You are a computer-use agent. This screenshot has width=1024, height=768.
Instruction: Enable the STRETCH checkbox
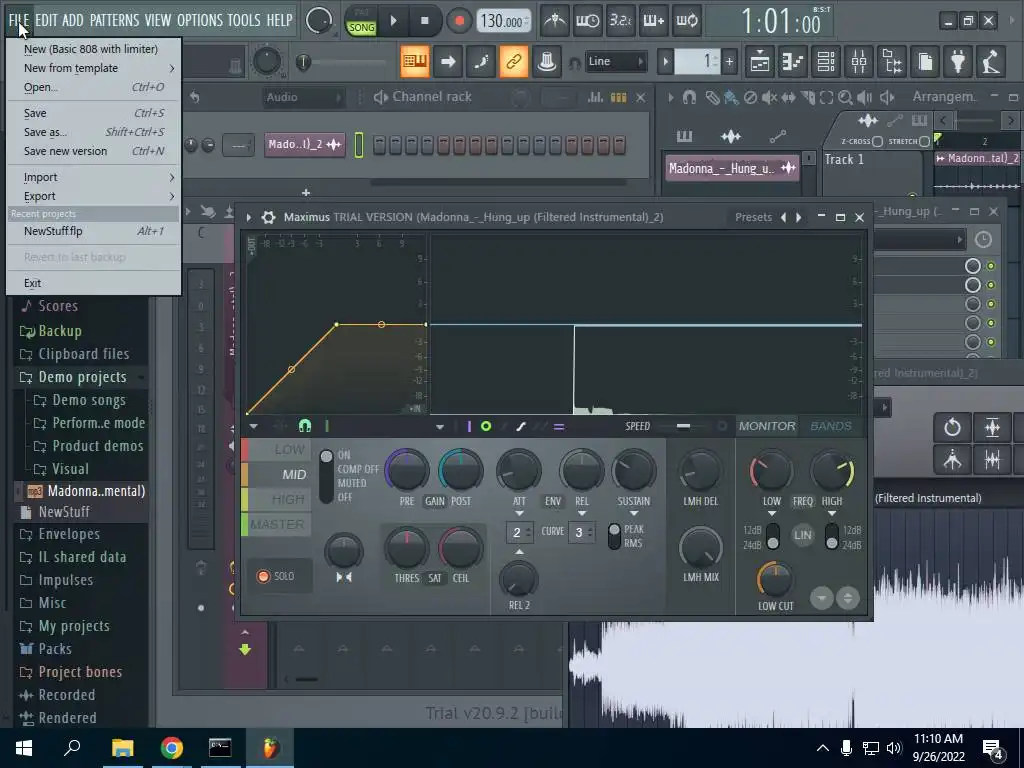[x=924, y=141]
